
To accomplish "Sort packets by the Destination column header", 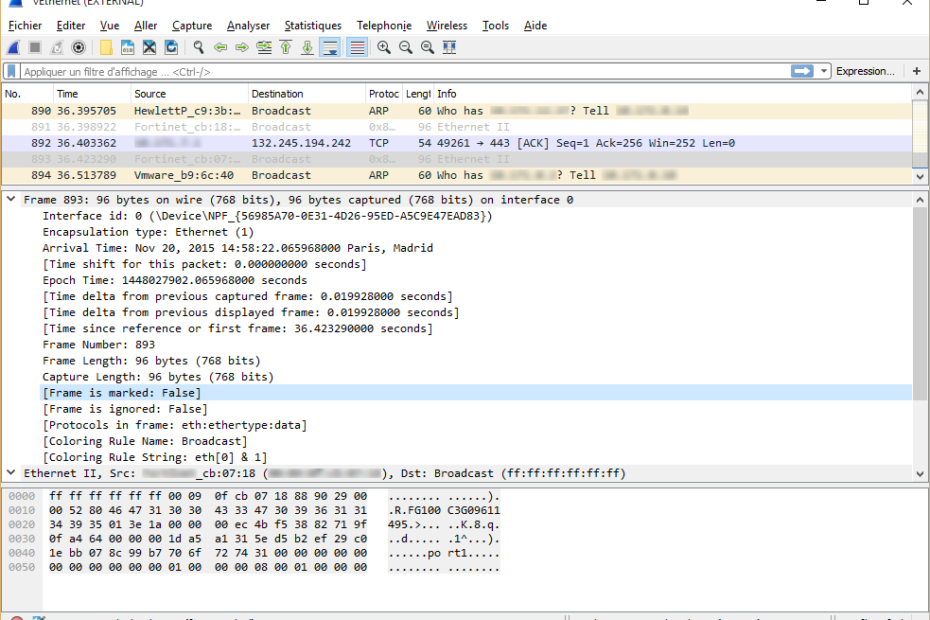I will (307, 94).
